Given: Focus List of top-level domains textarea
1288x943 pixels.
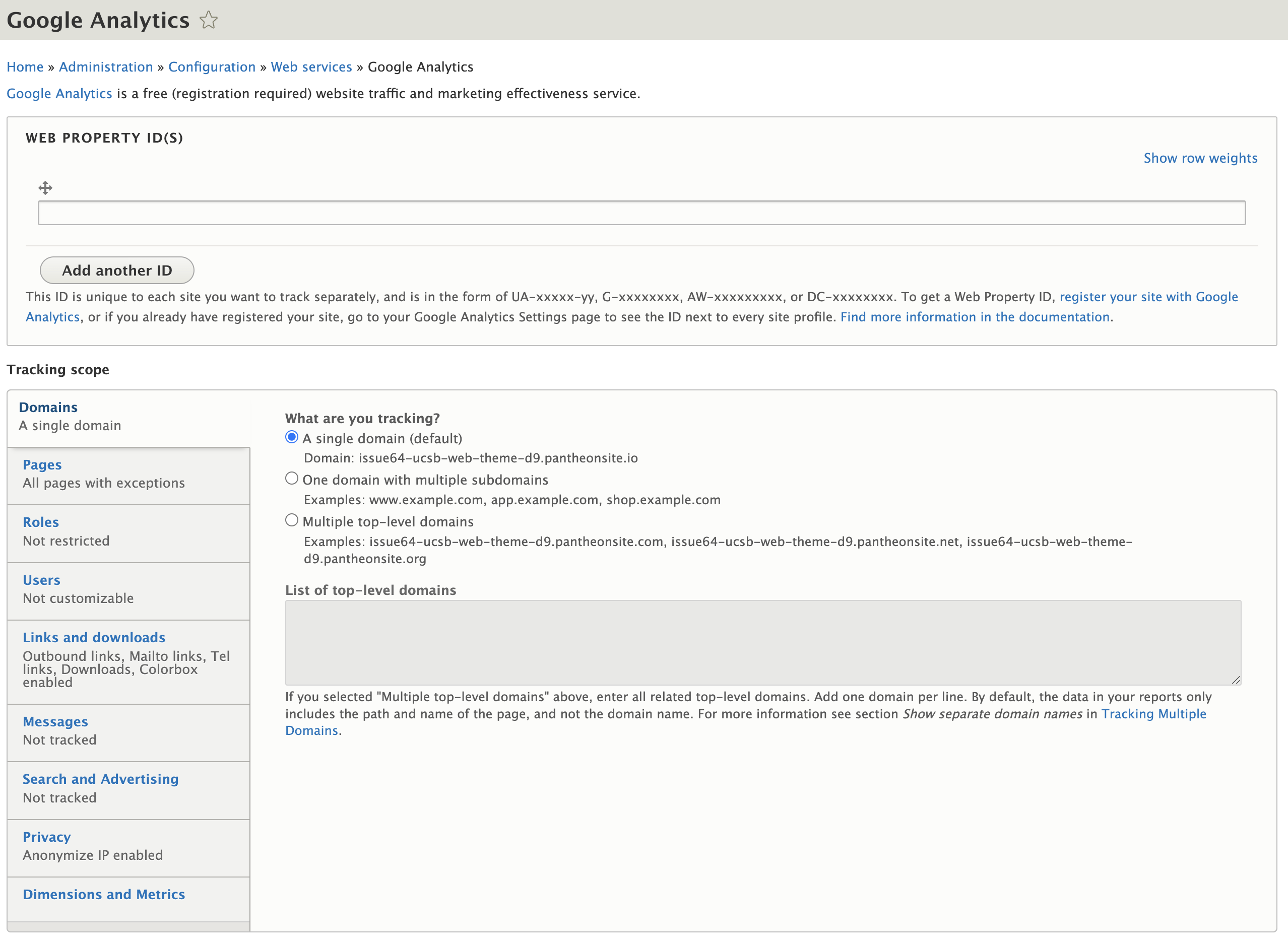Looking at the screenshot, I should point(763,643).
